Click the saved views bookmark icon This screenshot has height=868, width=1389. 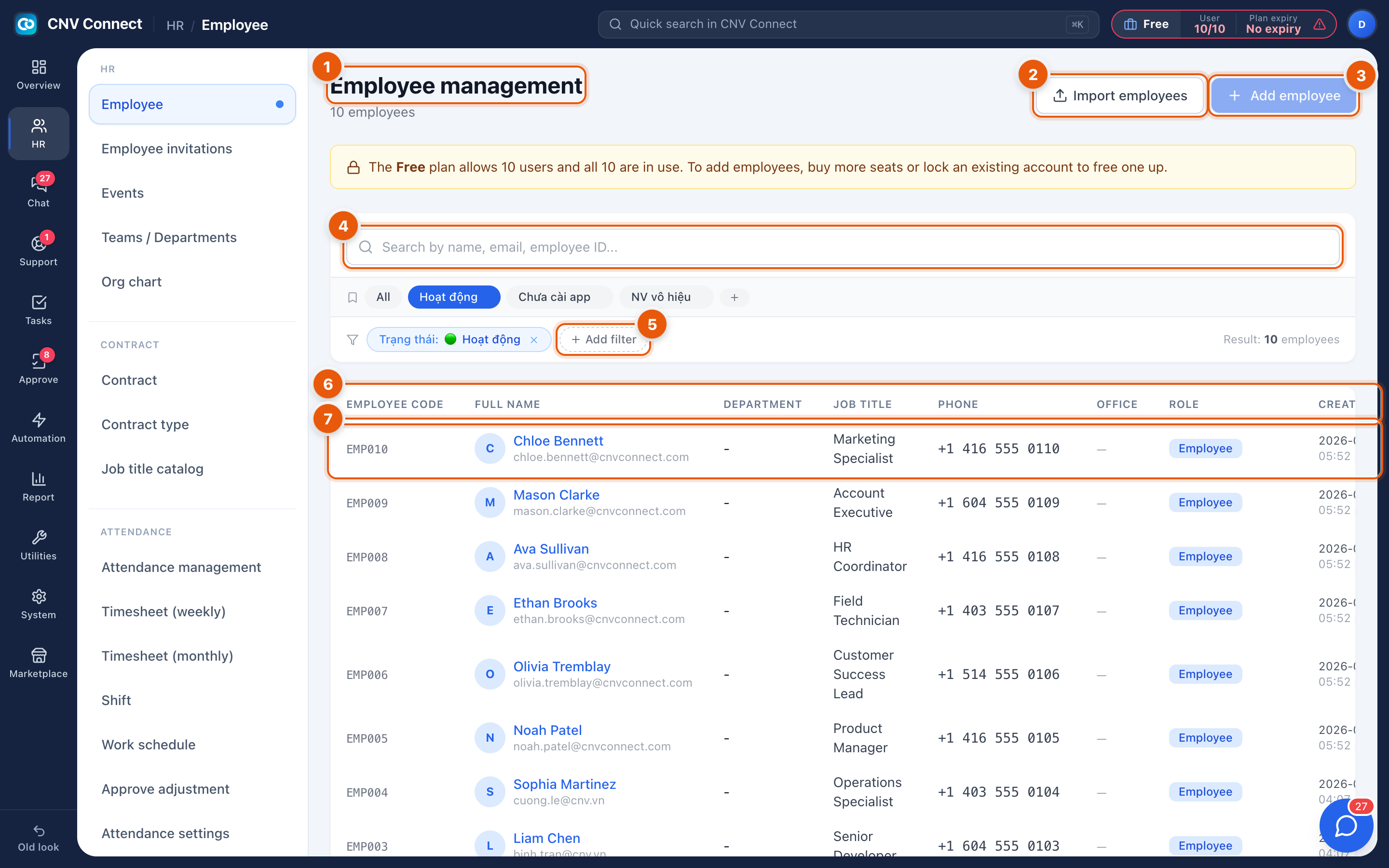click(x=353, y=298)
